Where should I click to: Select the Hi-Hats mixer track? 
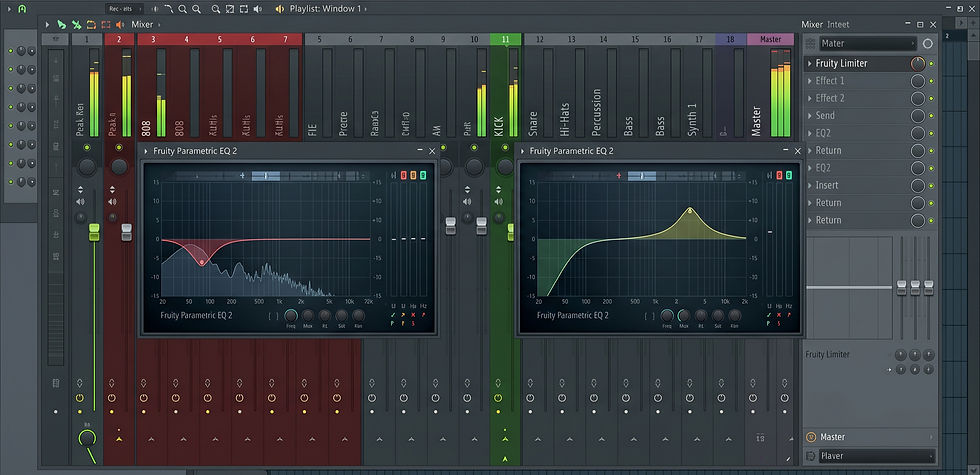[x=565, y=121]
